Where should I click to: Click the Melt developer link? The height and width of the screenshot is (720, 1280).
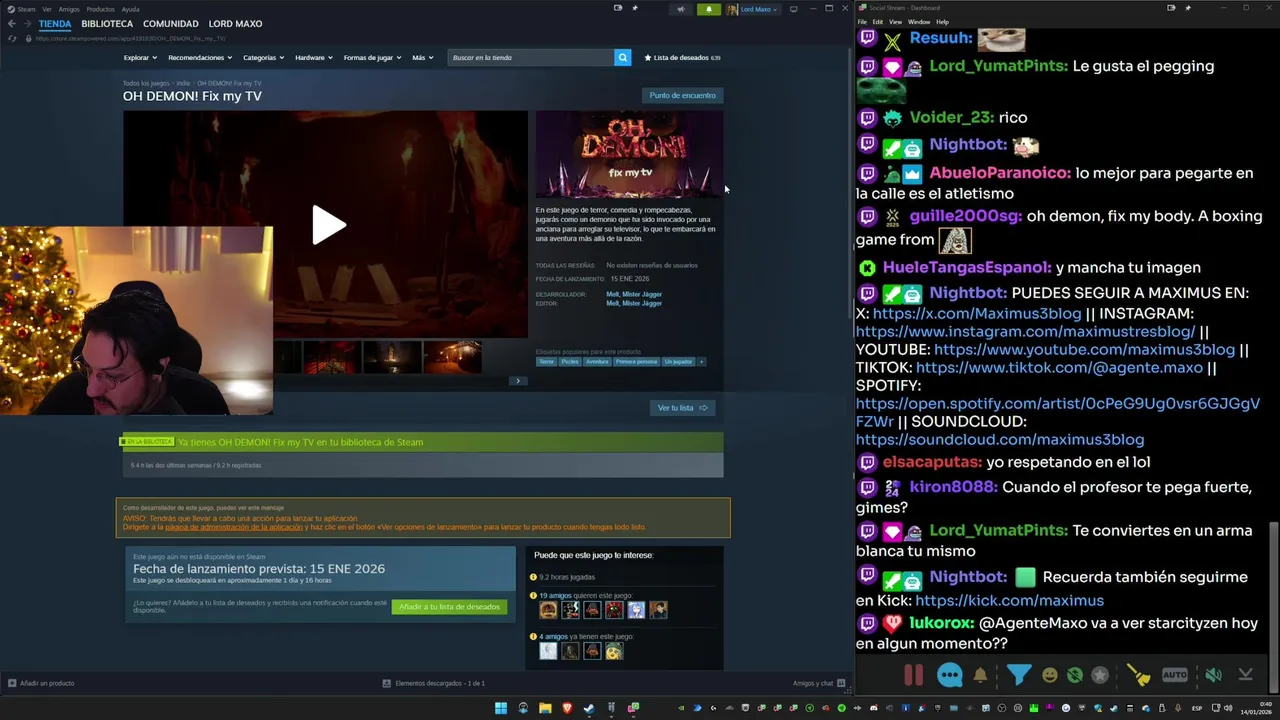tap(612, 294)
